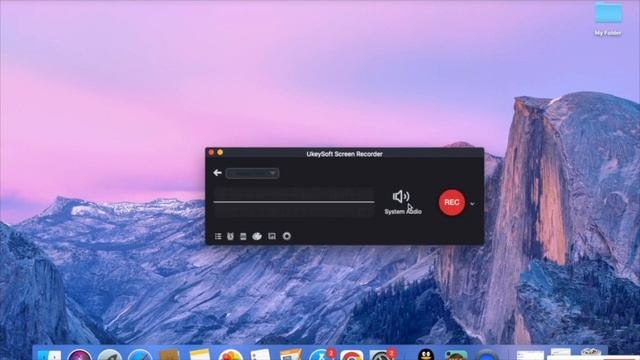Open Safari compass in the dock
Viewport: 640px width, 360px height.
pos(140,355)
